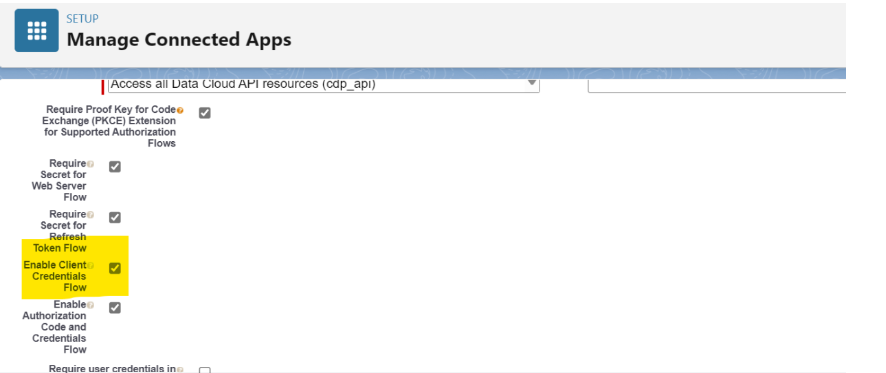The width and height of the screenshot is (886, 373).
Task: Toggle Require Secret for Refresh Token Flow checkbox
Action: click(x=115, y=218)
